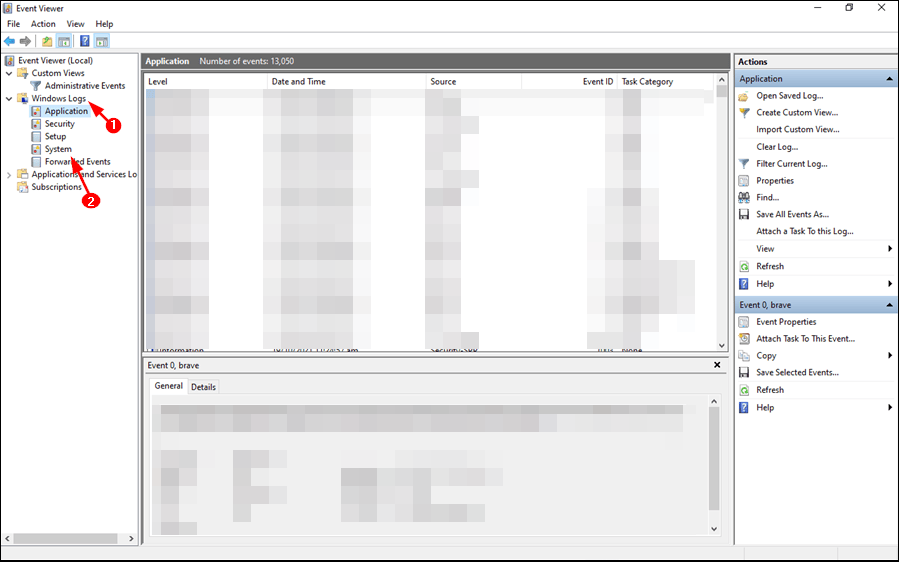The height and width of the screenshot is (562, 899).
Task: Click the Attach Task To This Event icon
Action: click(x=744, y=339)
